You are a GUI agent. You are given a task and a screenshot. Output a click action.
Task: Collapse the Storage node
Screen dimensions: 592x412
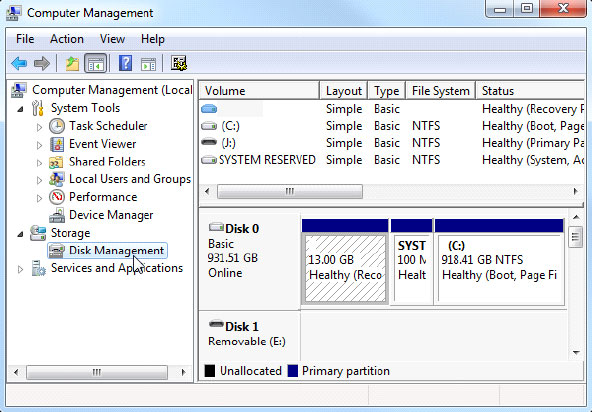[x=20, y=234]
